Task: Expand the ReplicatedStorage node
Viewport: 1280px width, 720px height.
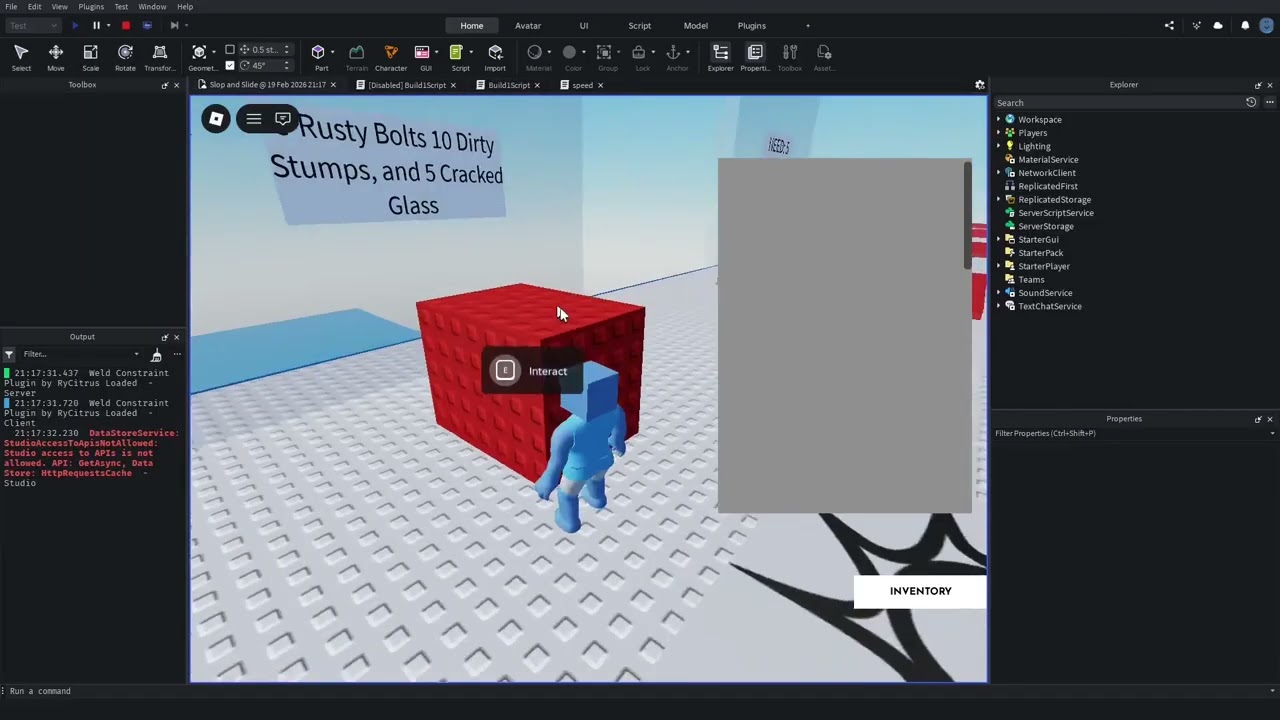Action: 998,199
